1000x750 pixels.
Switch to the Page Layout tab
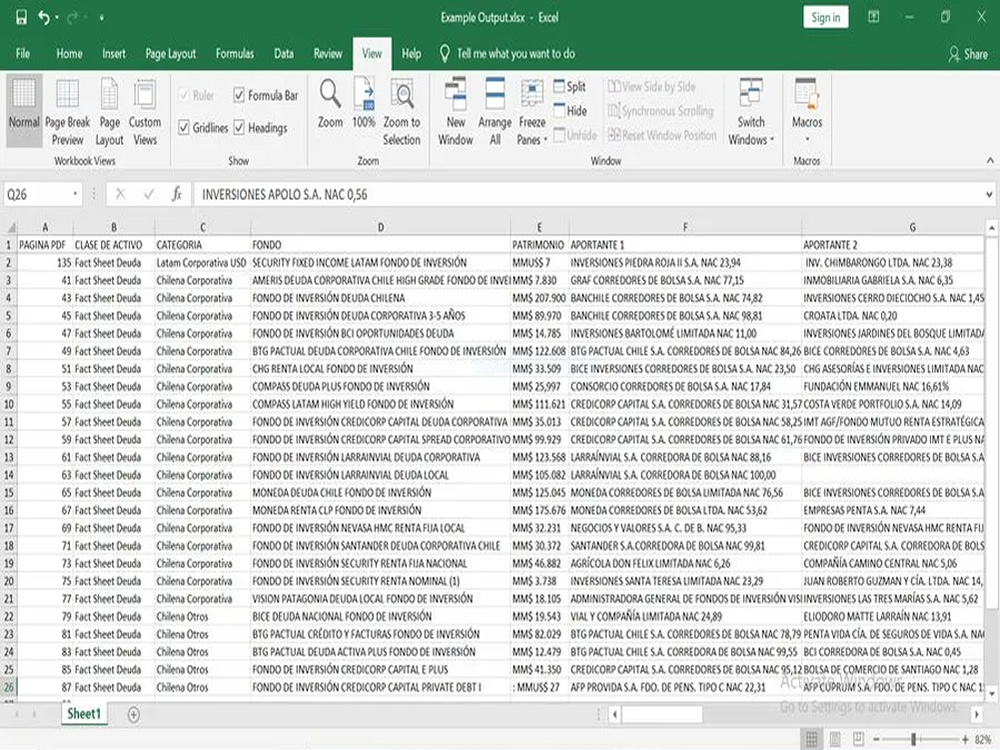pos(170,54)
